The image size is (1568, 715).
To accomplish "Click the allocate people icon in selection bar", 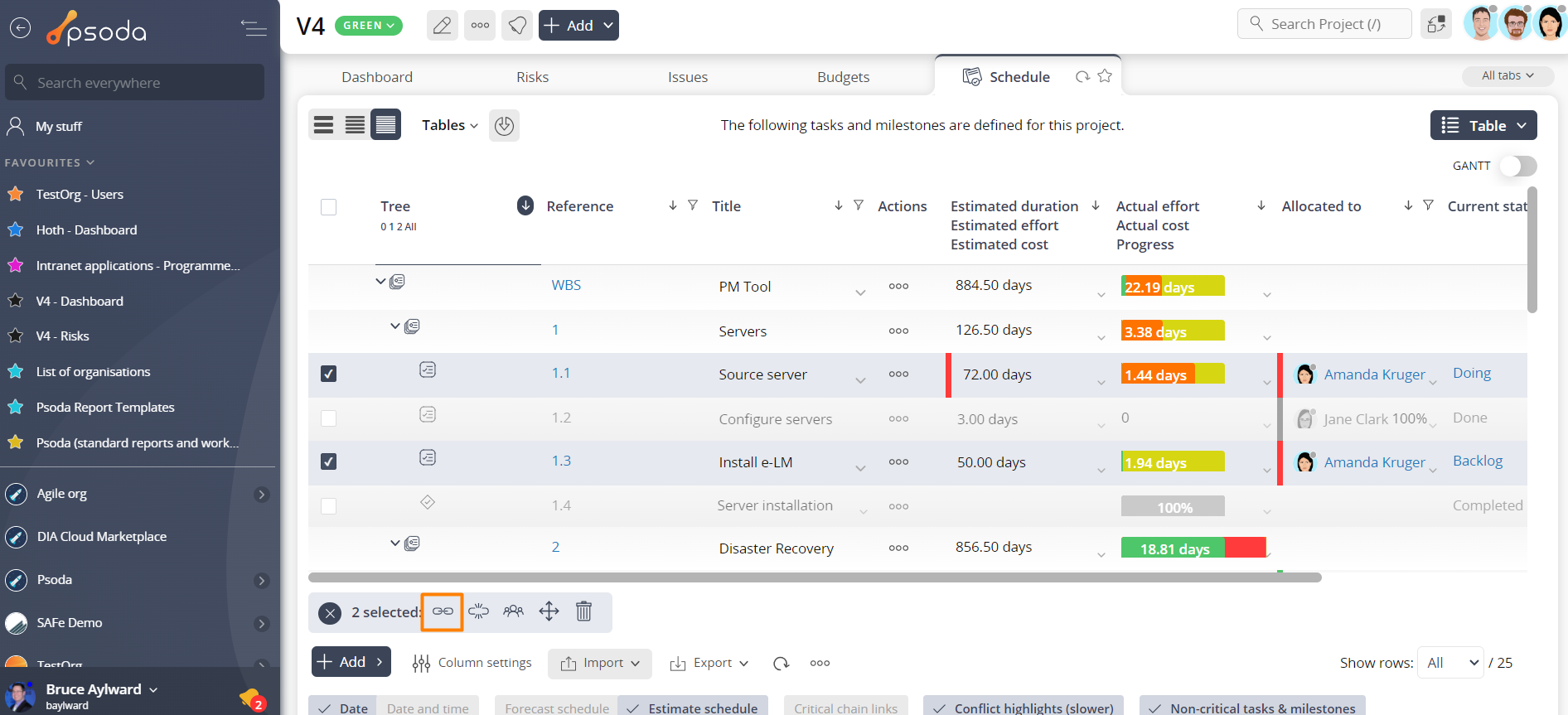I will click(514, 611).
